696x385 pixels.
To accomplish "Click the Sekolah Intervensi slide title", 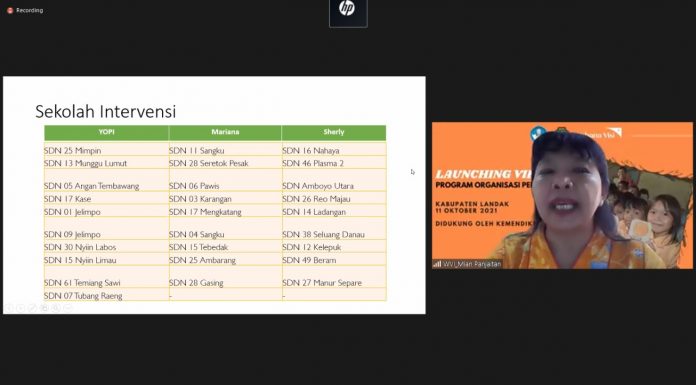I will tap(106, 111).
